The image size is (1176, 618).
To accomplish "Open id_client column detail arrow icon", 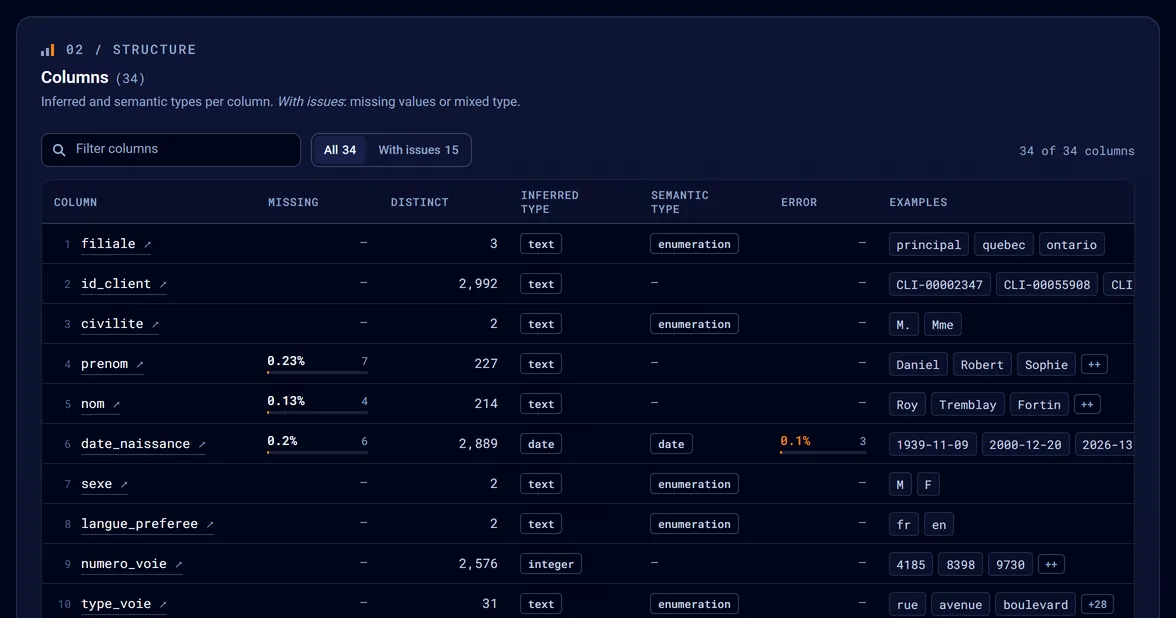I will pos(163,284).
